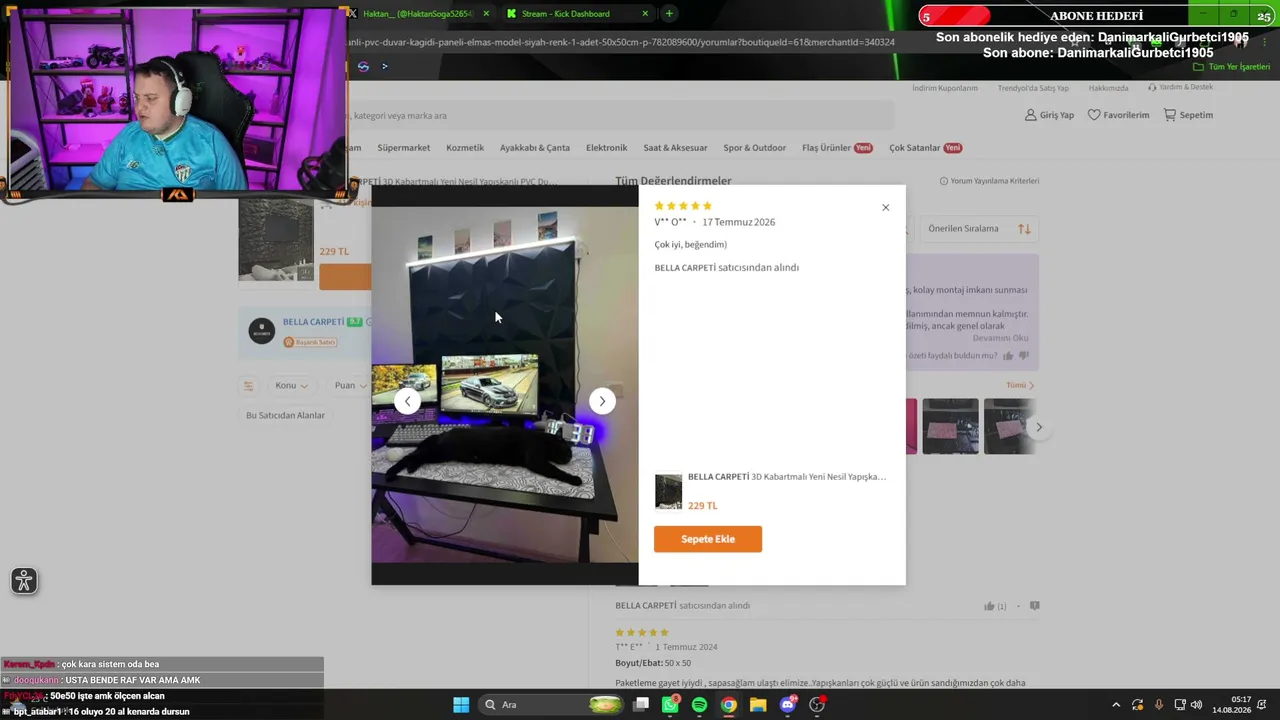Open Yardım & Destek help link
The width and height of the screenshot is (1280, 720).
(x=1180, y=88)
